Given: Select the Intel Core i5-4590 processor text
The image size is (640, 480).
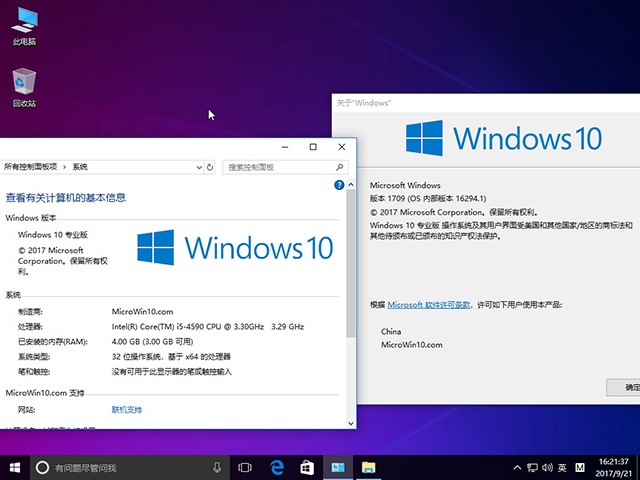Looking at the screenshot, I should (x=208, y=327).
